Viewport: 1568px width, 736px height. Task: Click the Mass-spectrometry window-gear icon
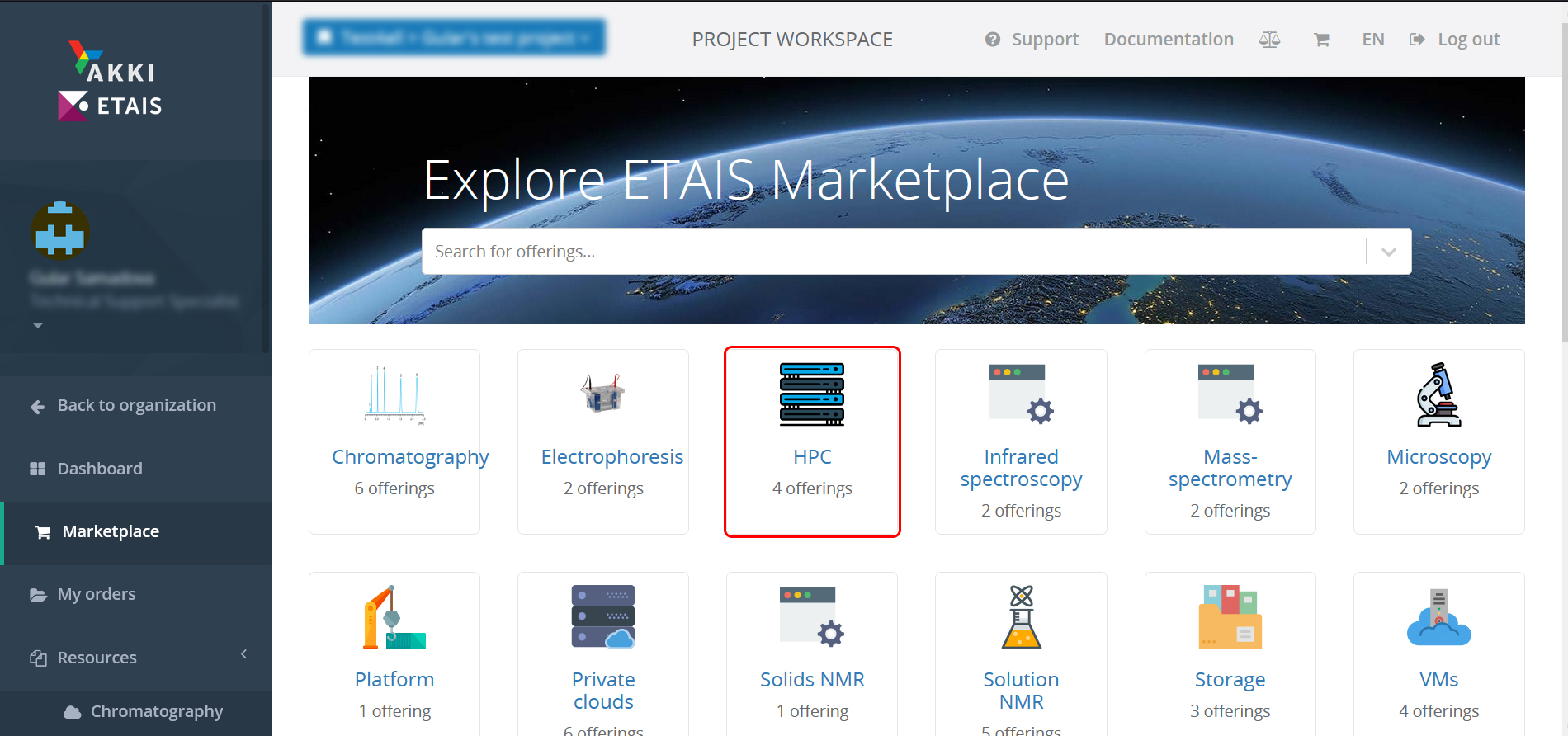point(1230,394)
